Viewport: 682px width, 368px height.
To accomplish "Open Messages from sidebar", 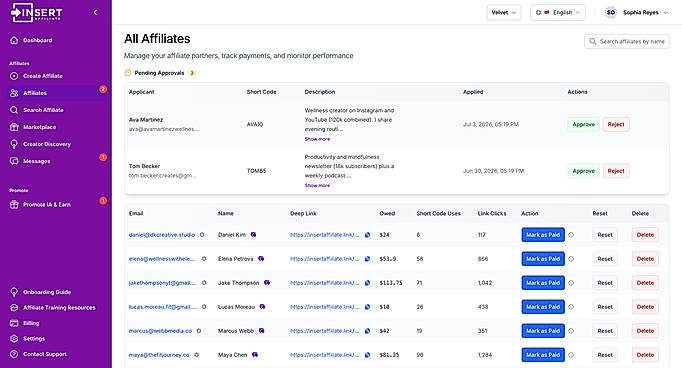I will (x=56, y=161).
